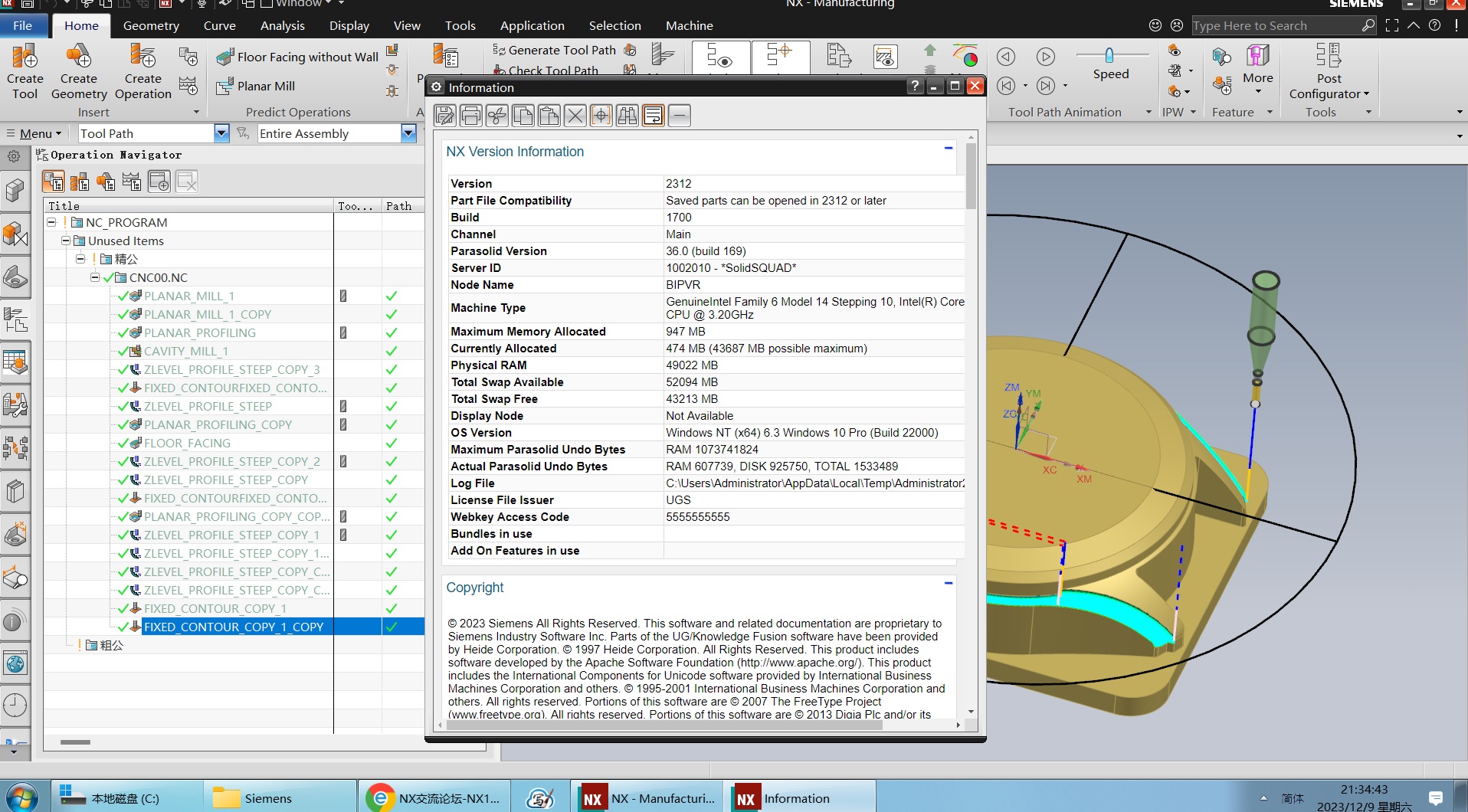Adjust the animation Speed slider handle
Viewport: 1468px width, 812px height.
1109,55
